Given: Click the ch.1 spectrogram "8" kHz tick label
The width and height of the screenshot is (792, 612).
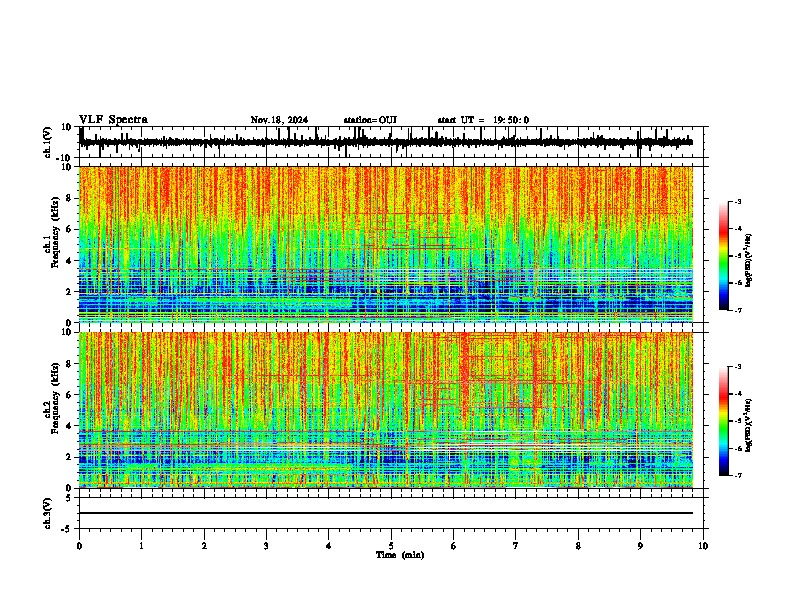Looking at the screenshot, I should point(70,198).
